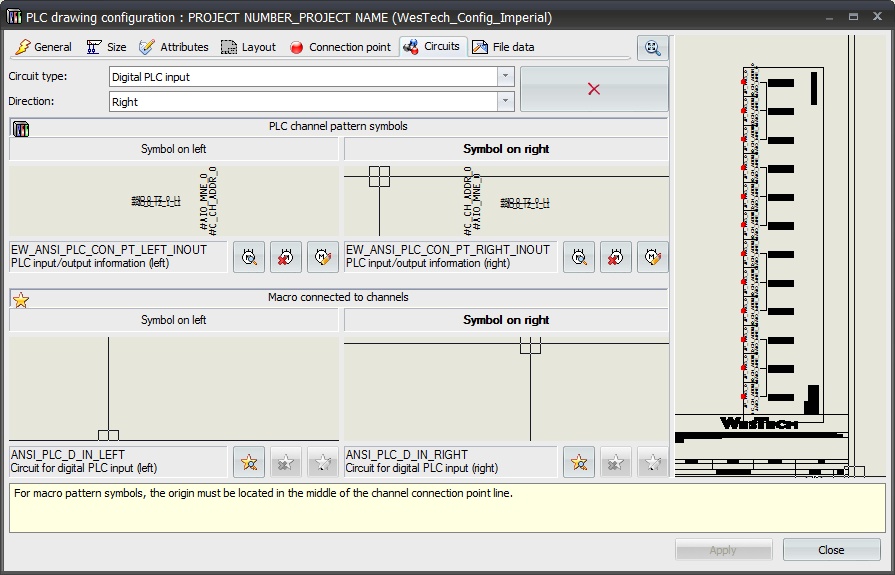895x575 pixels.
Task: Click ANSI_PLC_D_IN_RIGHT name text
Action: pos(407,455)
